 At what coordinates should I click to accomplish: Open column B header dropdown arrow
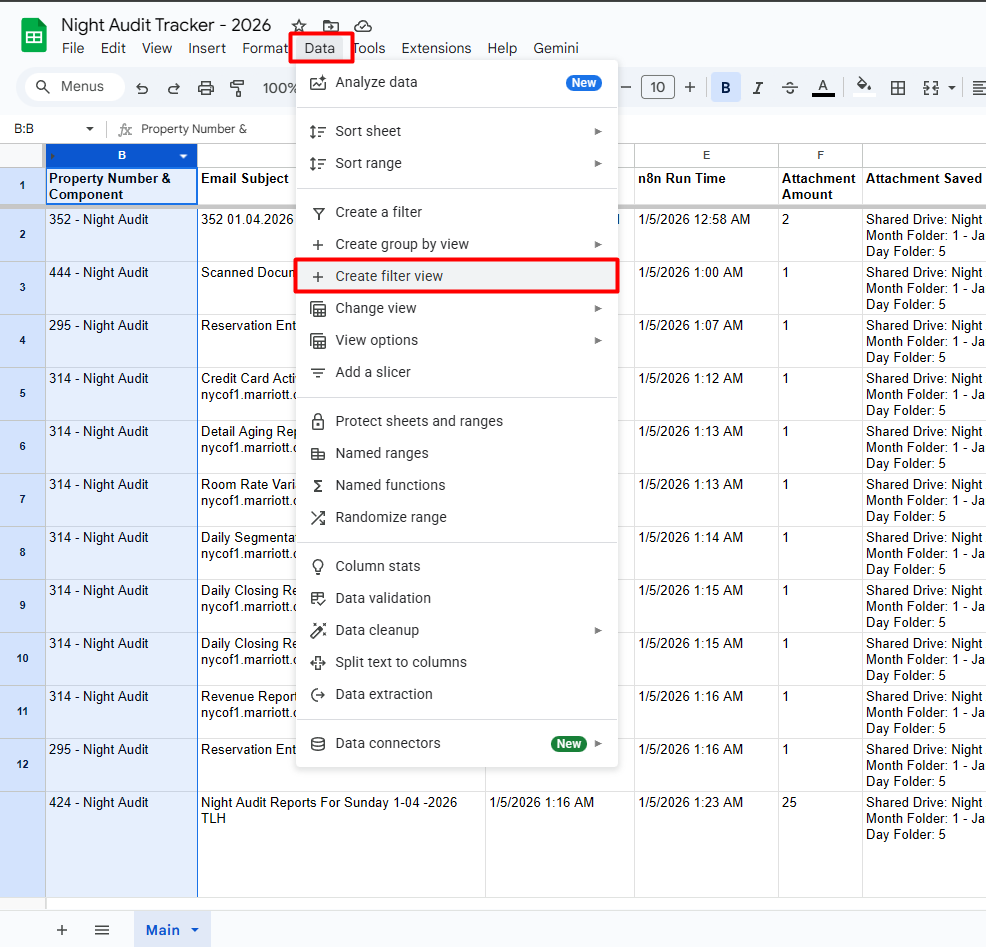click(183, 156)
